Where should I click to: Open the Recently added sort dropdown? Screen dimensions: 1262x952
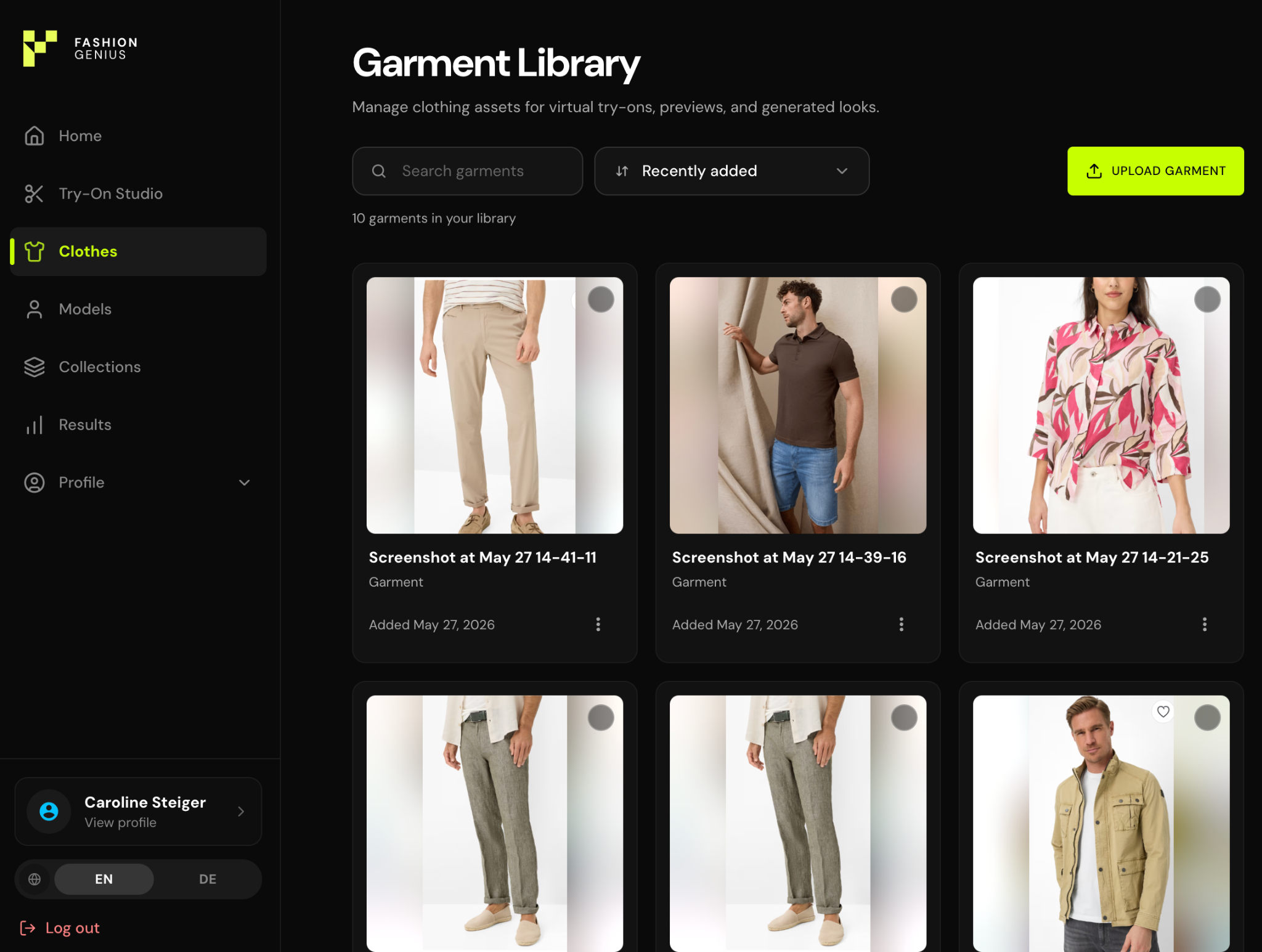click(731, 171)
